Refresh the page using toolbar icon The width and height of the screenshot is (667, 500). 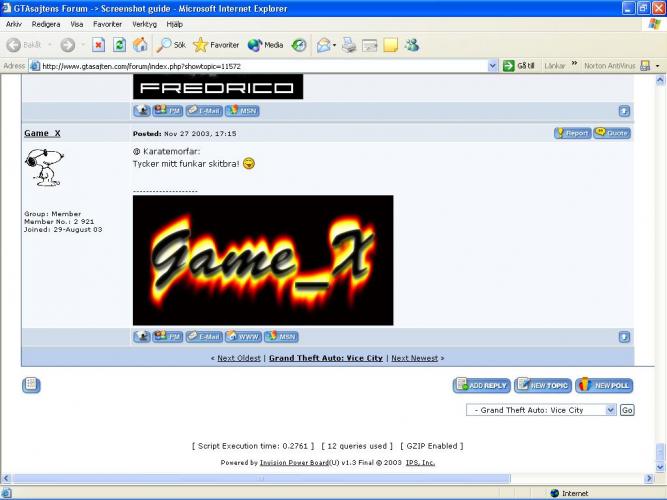click(x=119, y=45)
